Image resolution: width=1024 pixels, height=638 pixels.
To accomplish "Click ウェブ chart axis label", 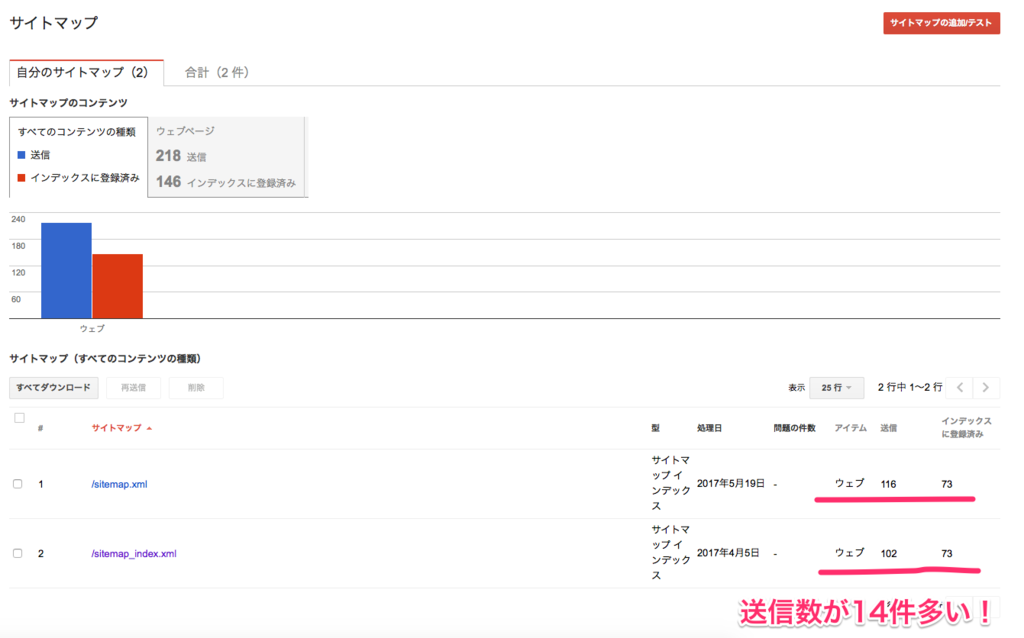I will pyautogui.click(x=92, y=328).
